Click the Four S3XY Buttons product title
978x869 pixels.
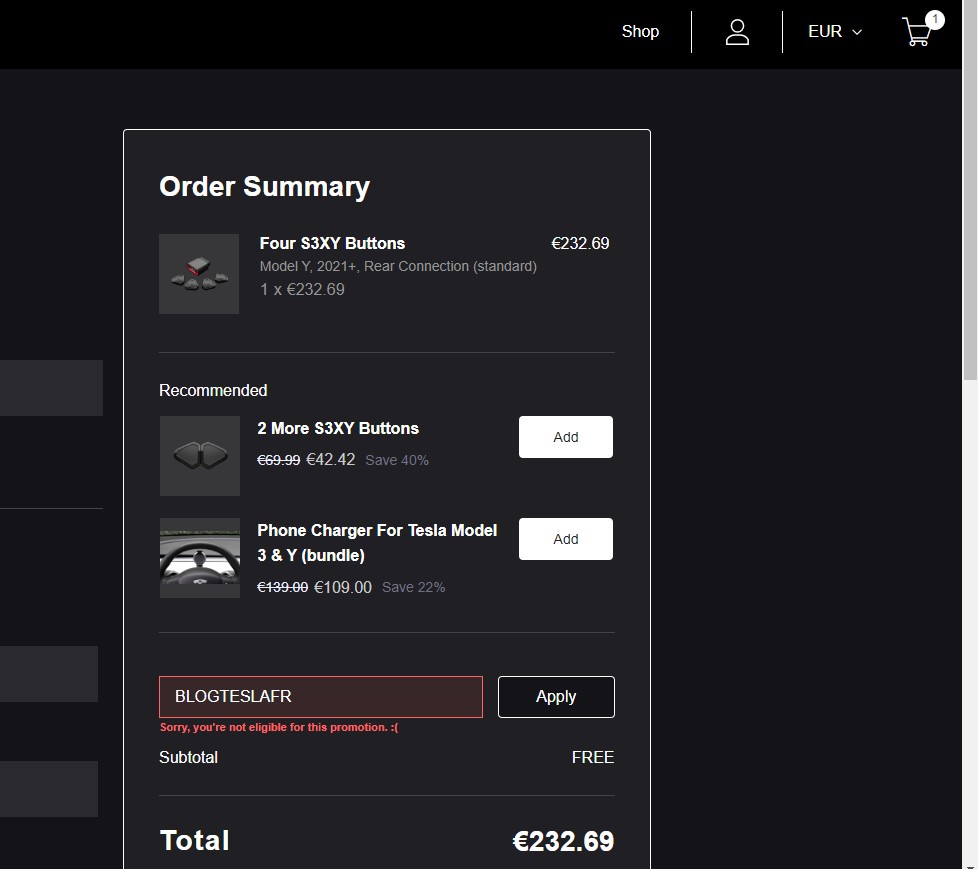pyautogui.click(x=332, y=243)
